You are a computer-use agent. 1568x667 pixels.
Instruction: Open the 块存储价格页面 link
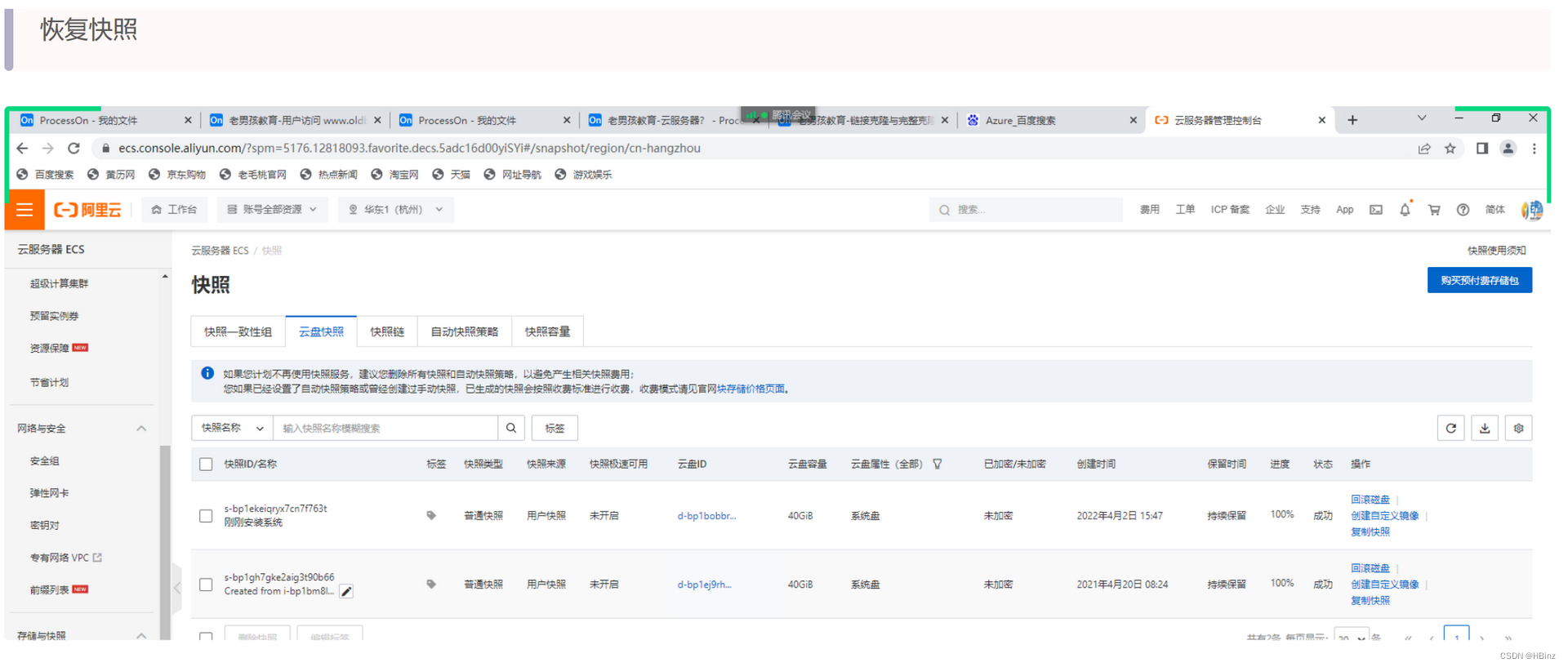[751, 389]
